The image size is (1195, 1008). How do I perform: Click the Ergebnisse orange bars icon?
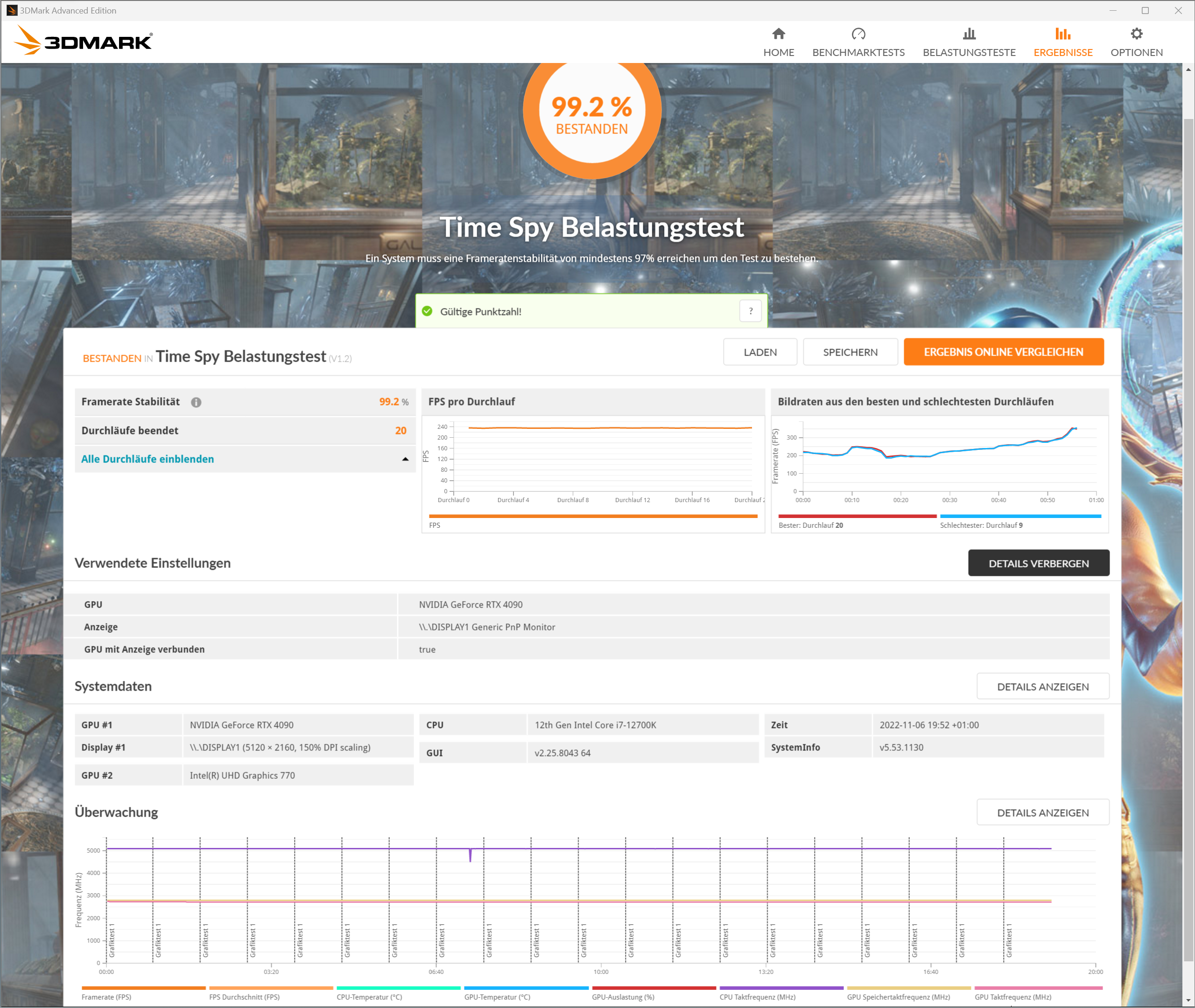coord(1063,34)
